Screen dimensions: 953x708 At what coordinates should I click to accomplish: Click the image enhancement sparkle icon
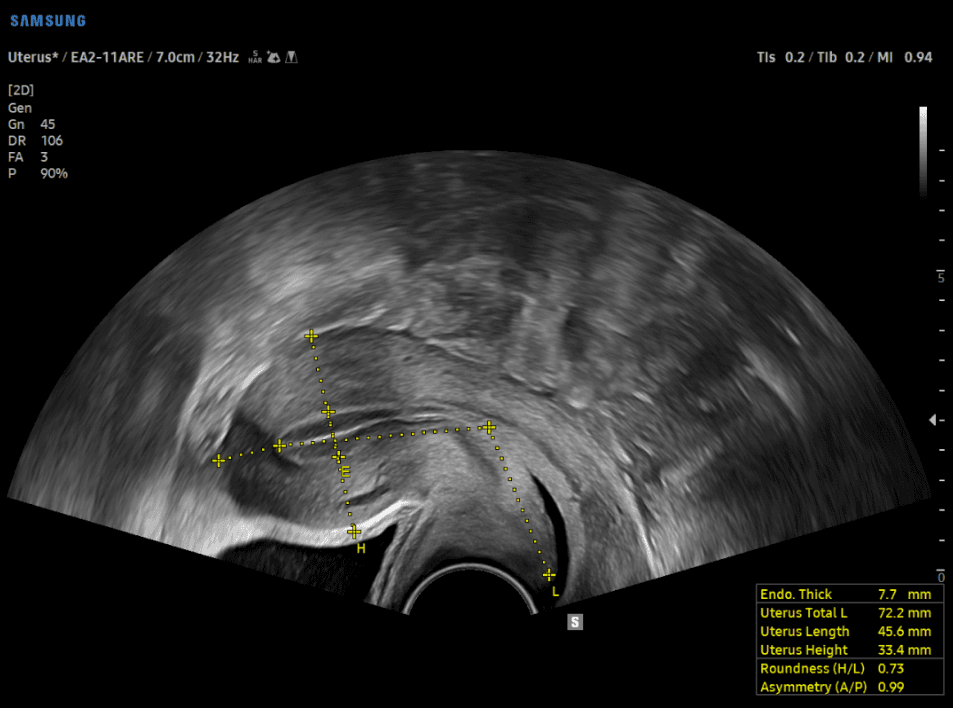pyautogui.click(x=274, y=57)
